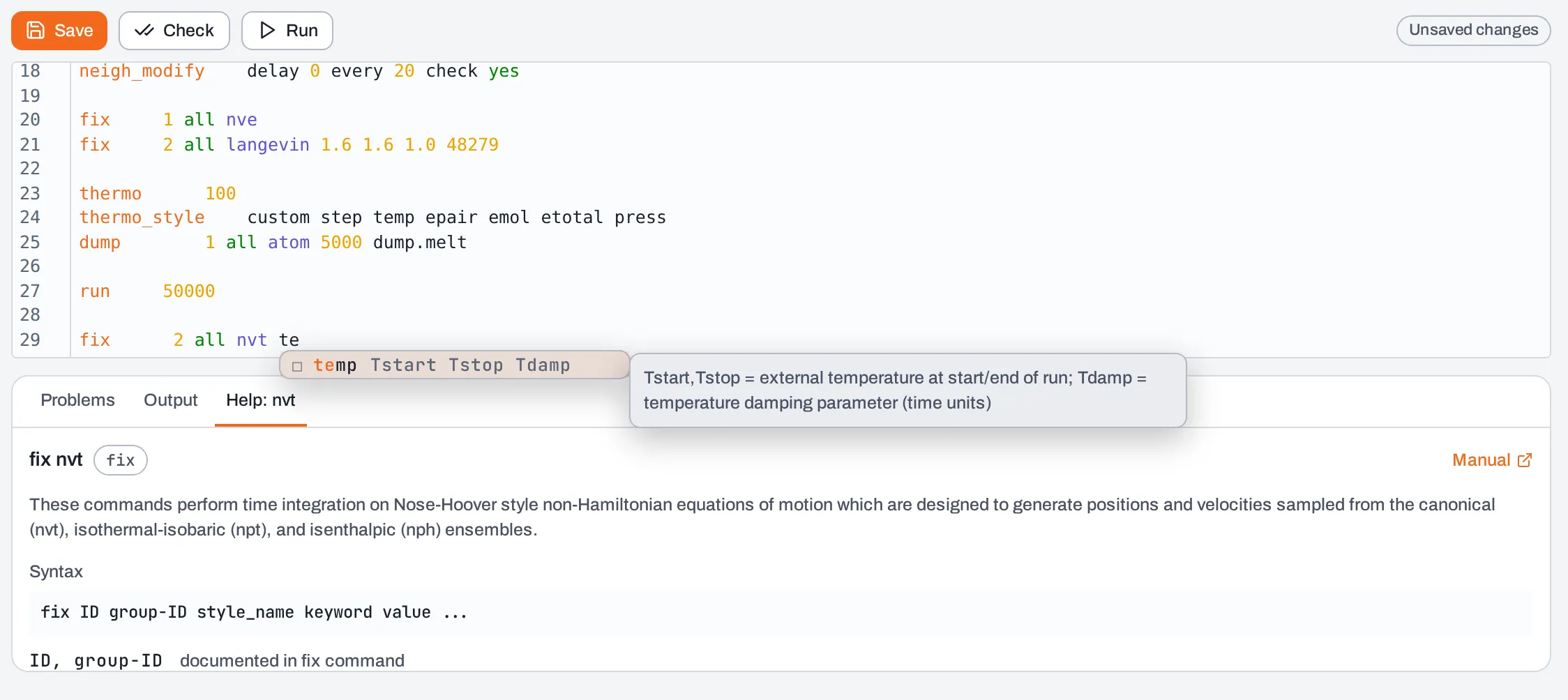Accept the temp Tstart Tstop Tdamp suggestion
The image size is (1568, 700).
455,365
